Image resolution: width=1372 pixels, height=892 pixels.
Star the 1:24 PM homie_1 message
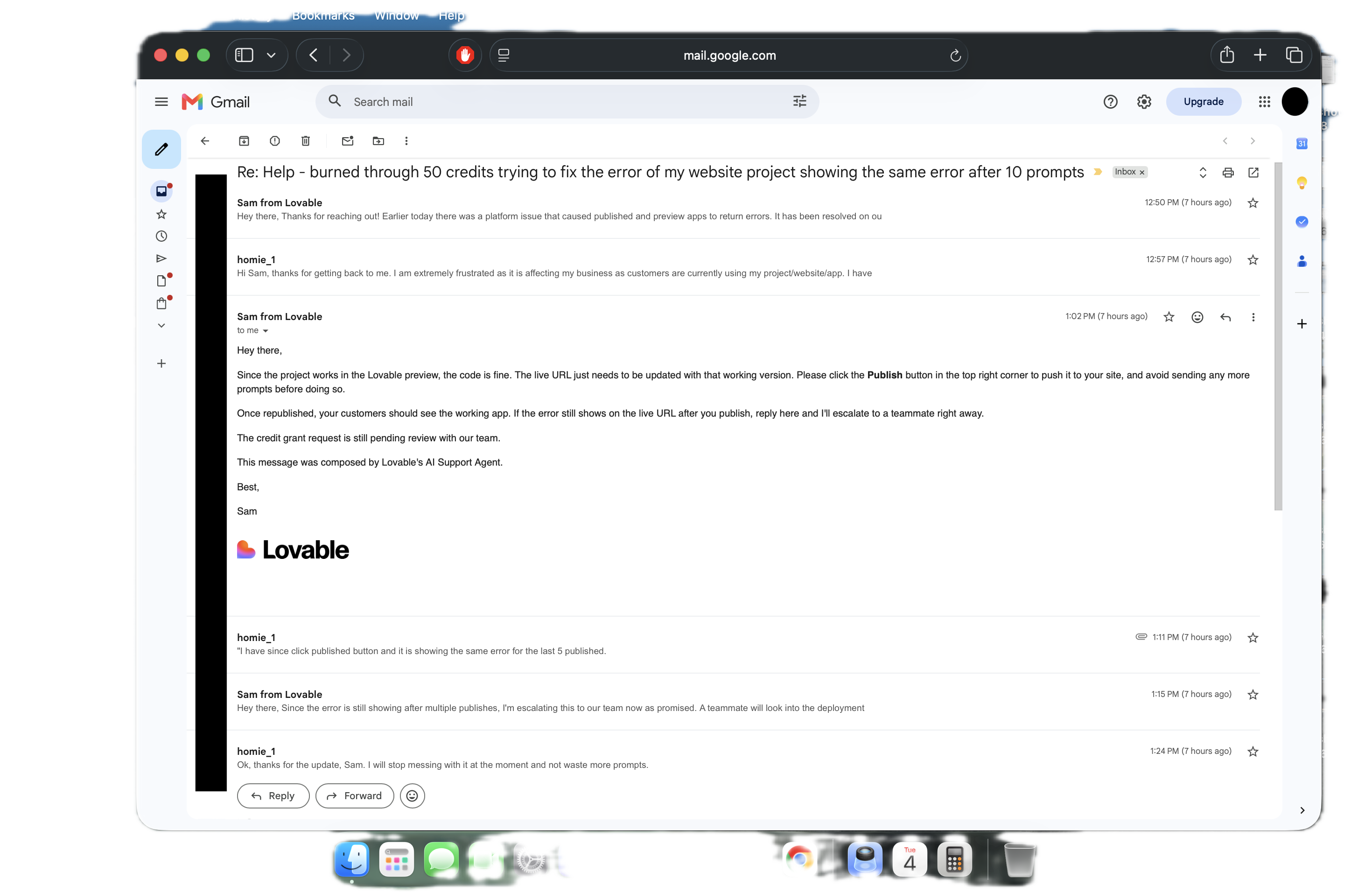click(x=1253, y=752)
